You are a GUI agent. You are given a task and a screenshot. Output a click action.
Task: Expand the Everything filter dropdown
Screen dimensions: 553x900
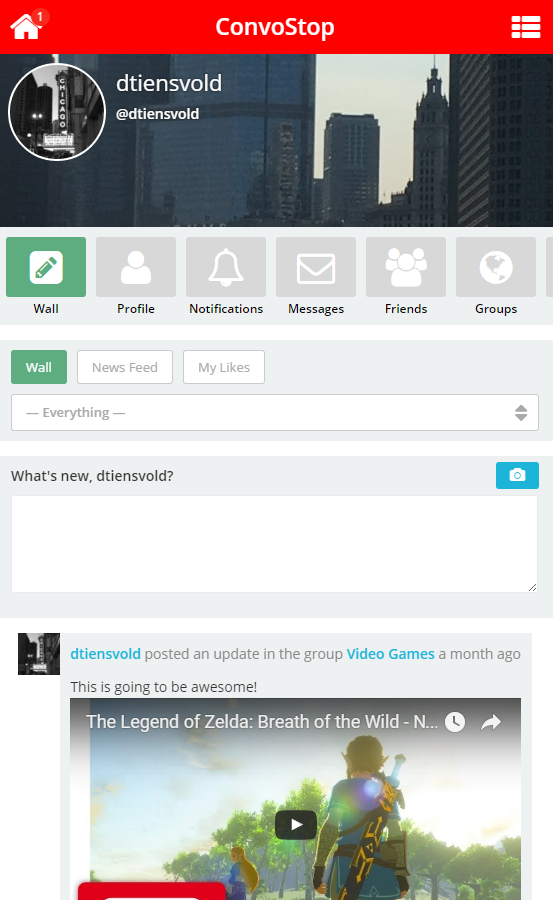click(x=275, y=412)
